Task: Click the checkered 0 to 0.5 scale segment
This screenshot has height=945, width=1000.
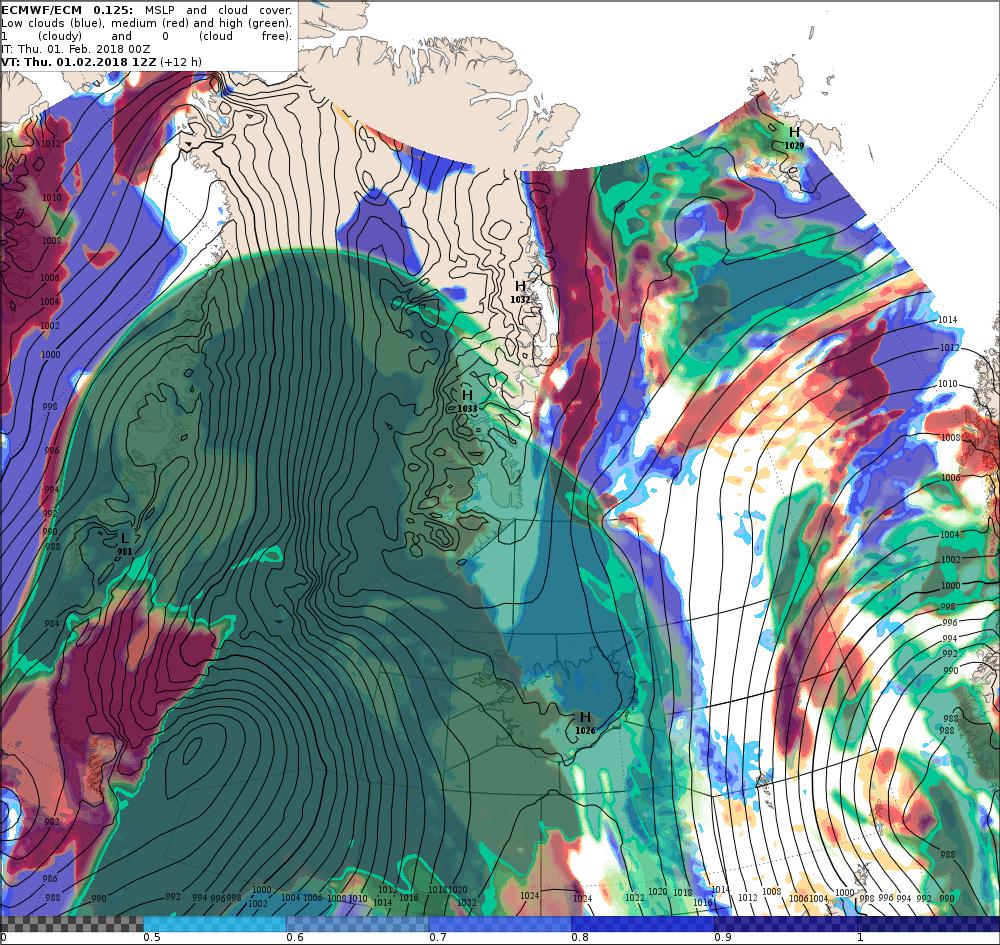Action: [71, 924]
